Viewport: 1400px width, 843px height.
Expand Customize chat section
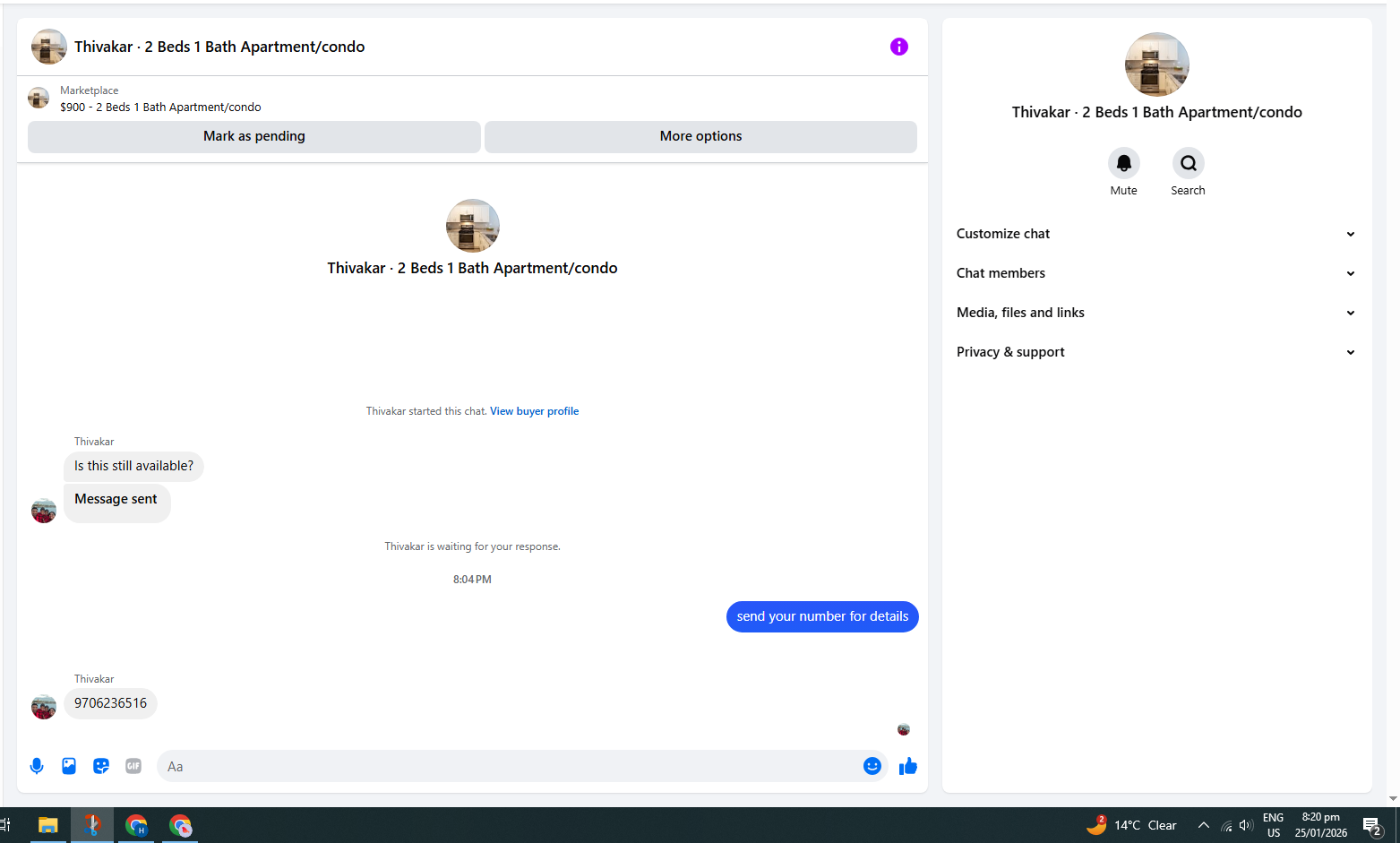pyautogui.click(x=1155, y=234)
